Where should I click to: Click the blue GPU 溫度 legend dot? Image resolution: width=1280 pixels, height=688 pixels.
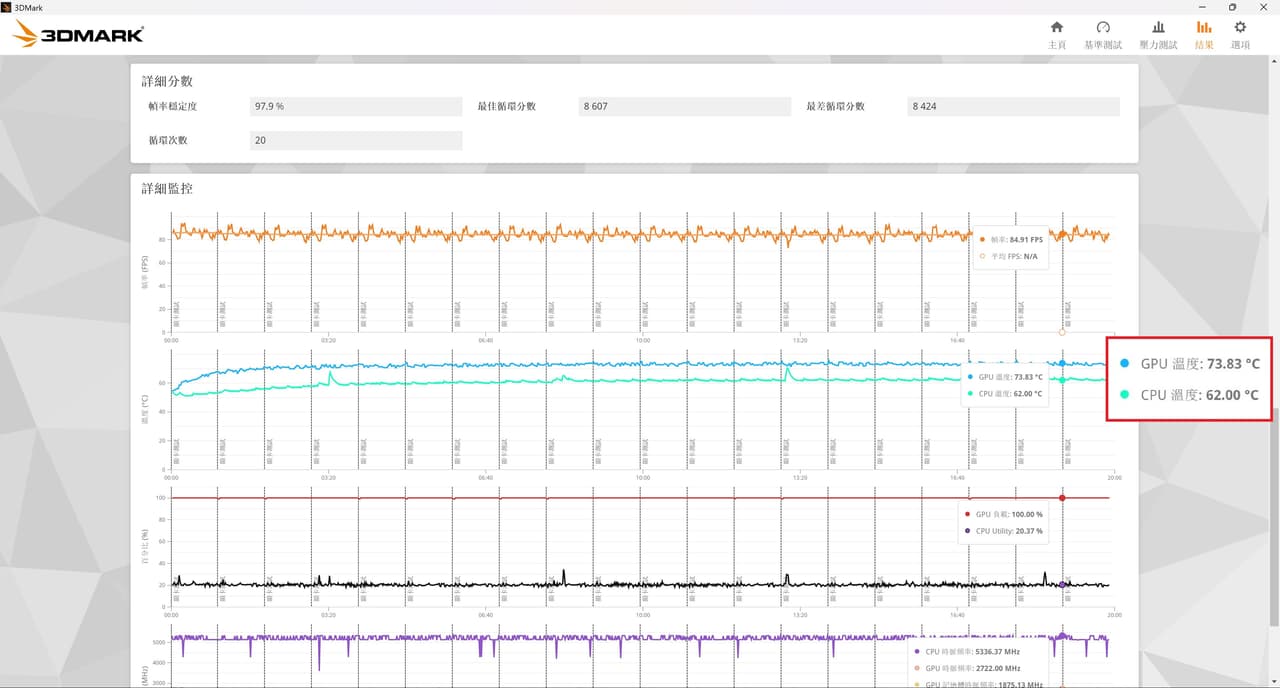pyautogui.click(x=969, y=377)
